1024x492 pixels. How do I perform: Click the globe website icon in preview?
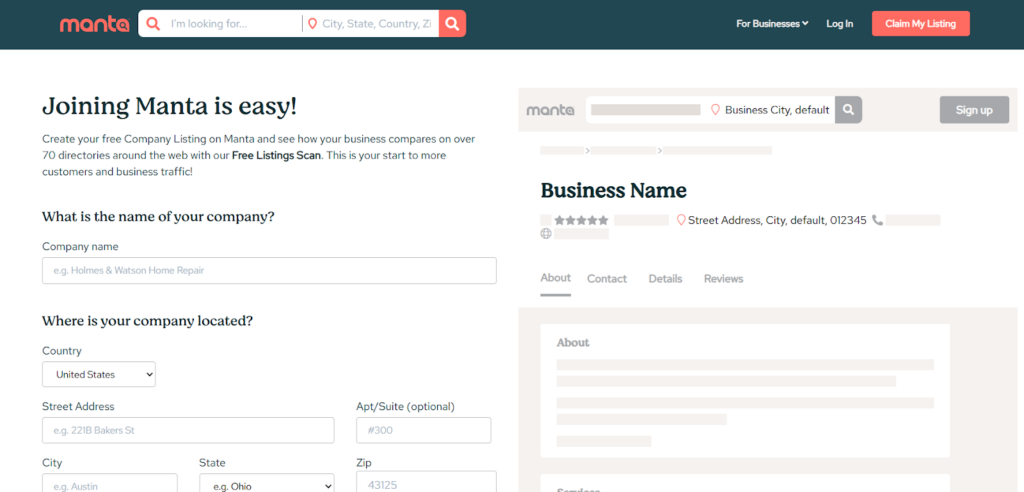pyautogui.click(x=546, y=233)
